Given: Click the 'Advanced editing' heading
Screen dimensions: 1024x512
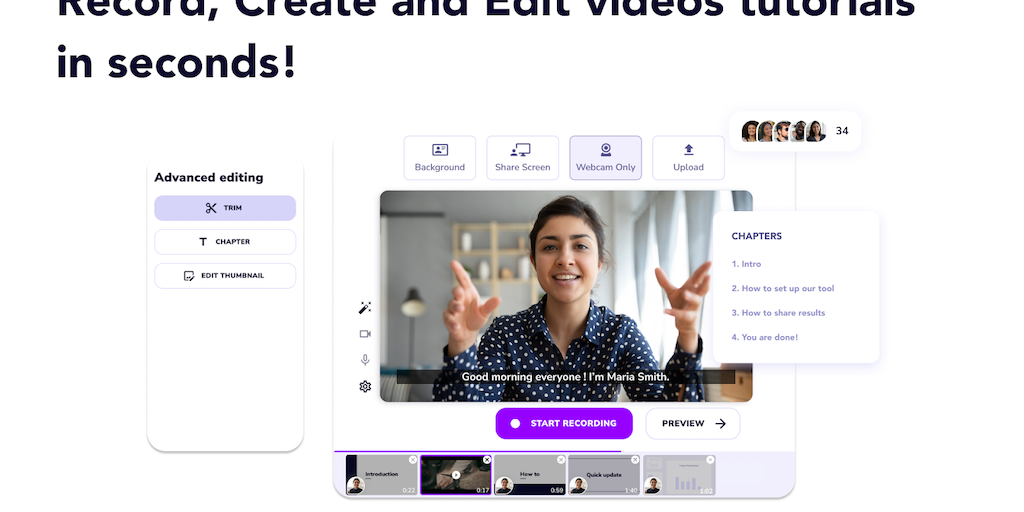Looking at the screenshot, I should (x=208, y=177).
